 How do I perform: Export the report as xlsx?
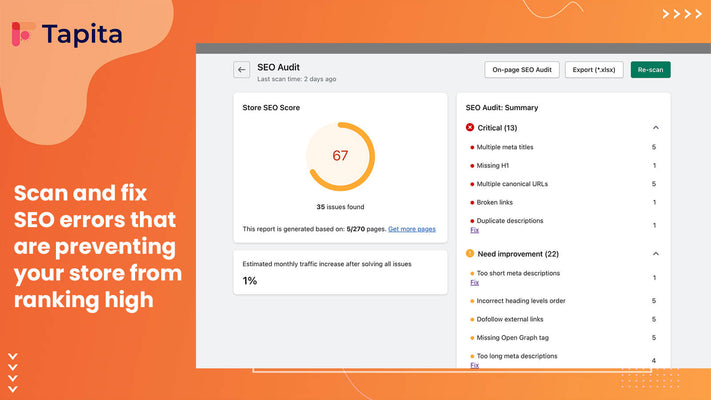click(x=594, y=70)
